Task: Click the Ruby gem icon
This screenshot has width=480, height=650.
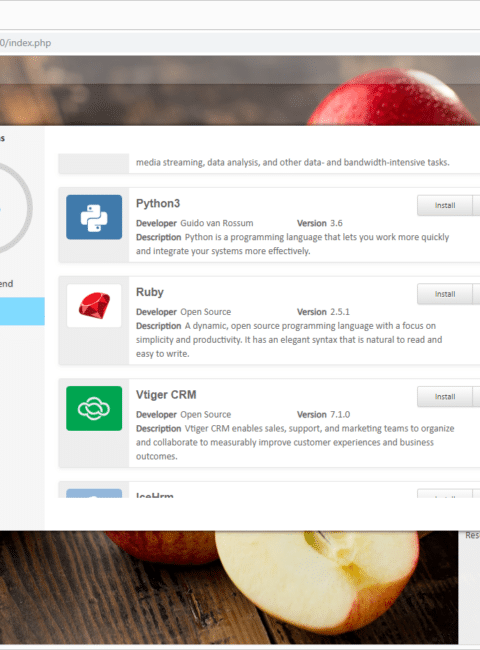Action: 94,306
